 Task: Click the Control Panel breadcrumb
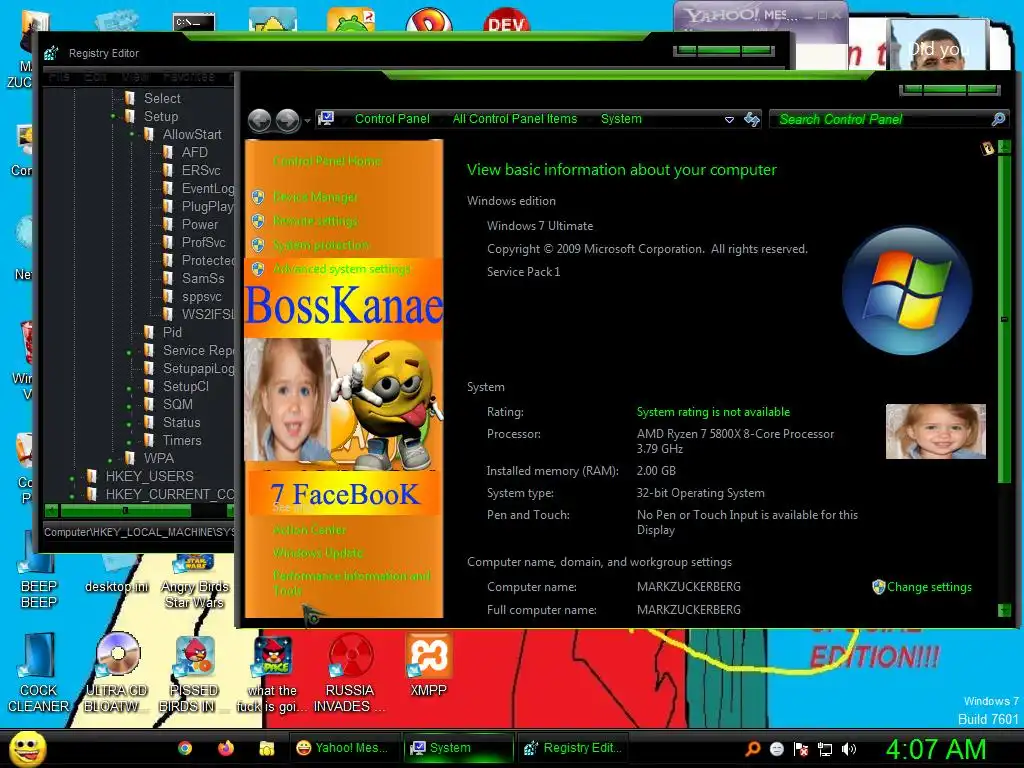[x=392, y=119]
